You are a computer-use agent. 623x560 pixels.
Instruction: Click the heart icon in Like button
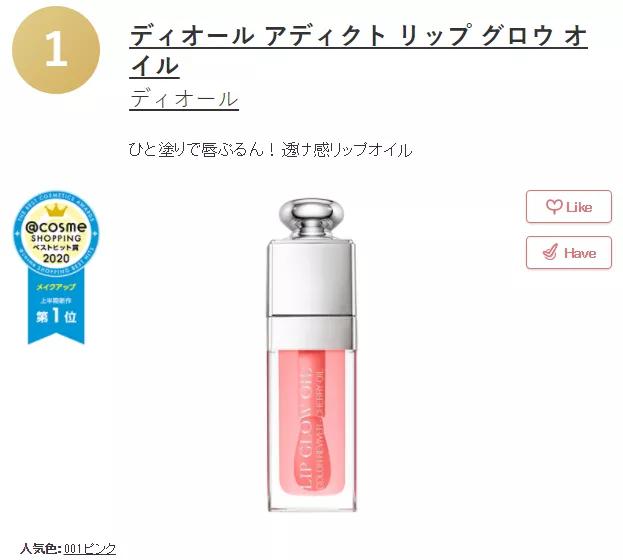coord(554,207)
